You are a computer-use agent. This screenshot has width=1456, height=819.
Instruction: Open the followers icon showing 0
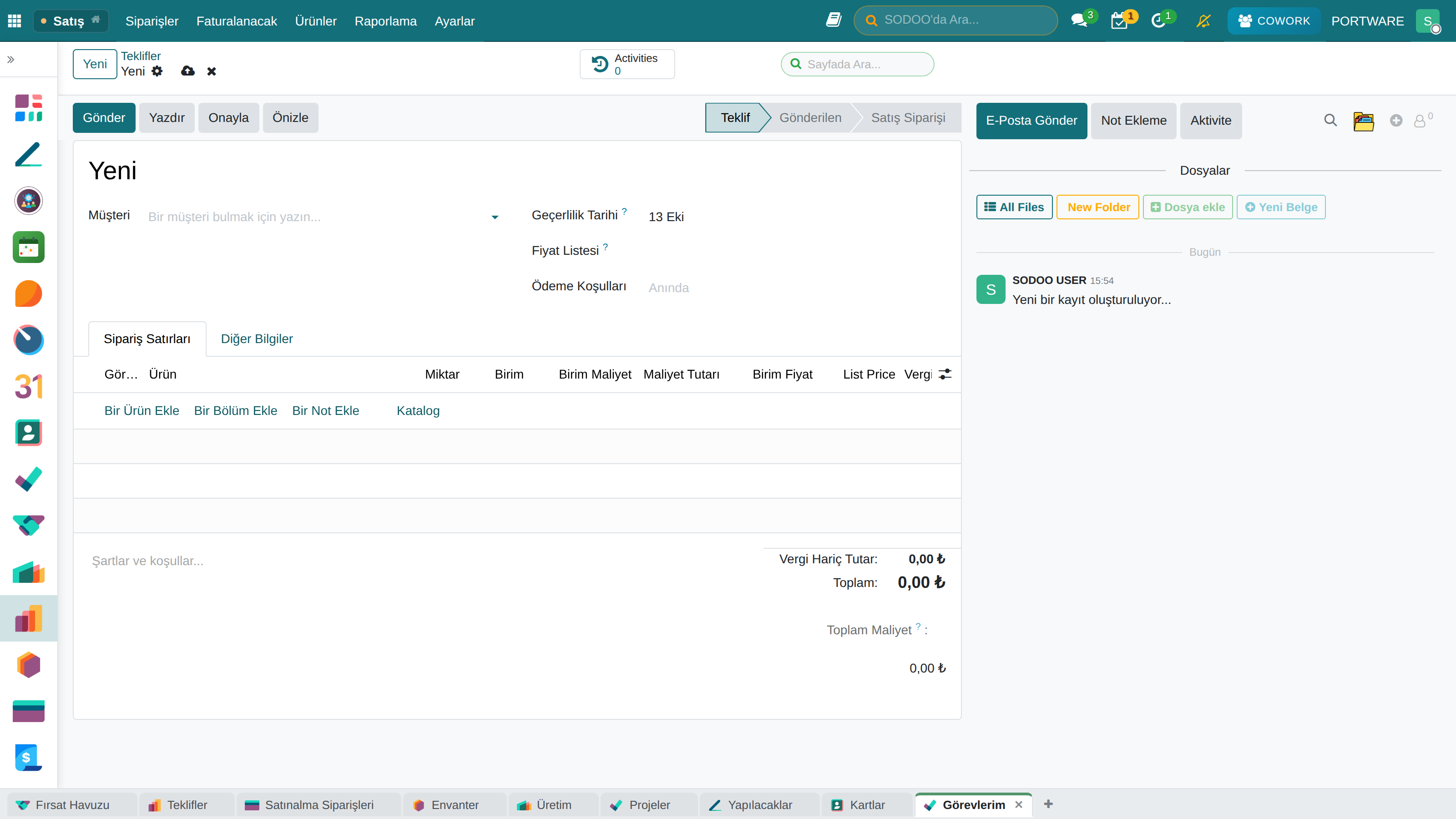coord(1423,121)
